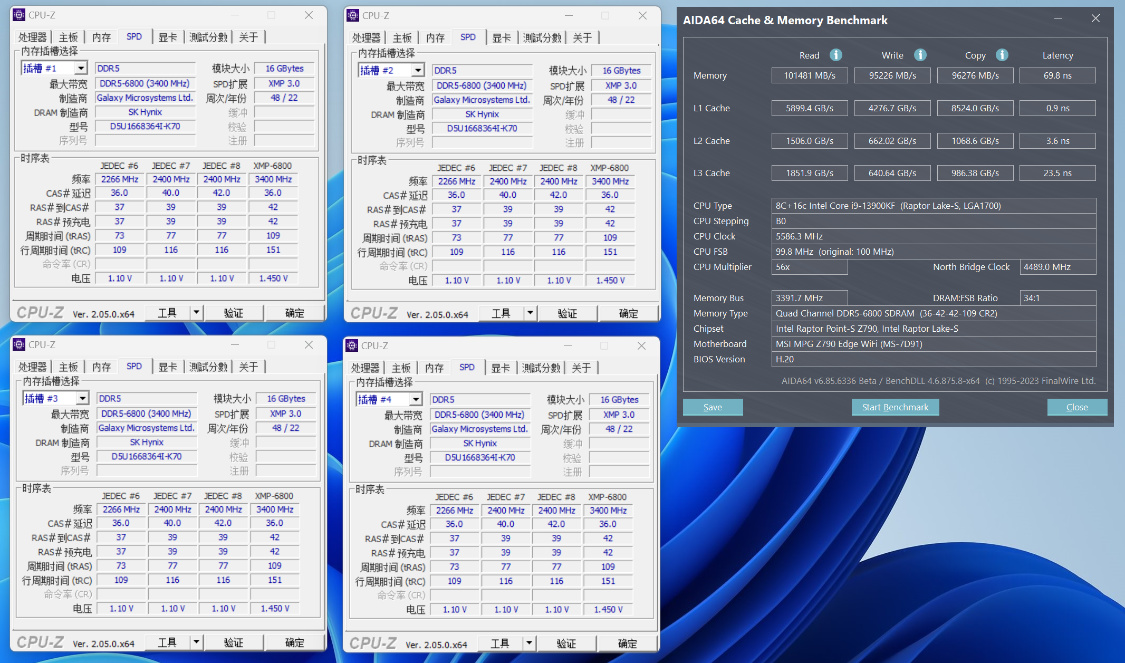Select the 内存 tab in the slot #3 window

click(x=102, y=367)
